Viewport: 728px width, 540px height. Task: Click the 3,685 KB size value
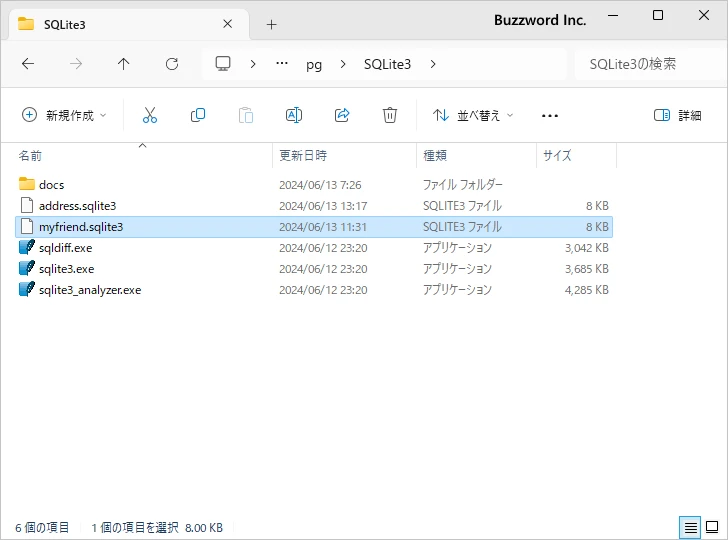(586, 269)
